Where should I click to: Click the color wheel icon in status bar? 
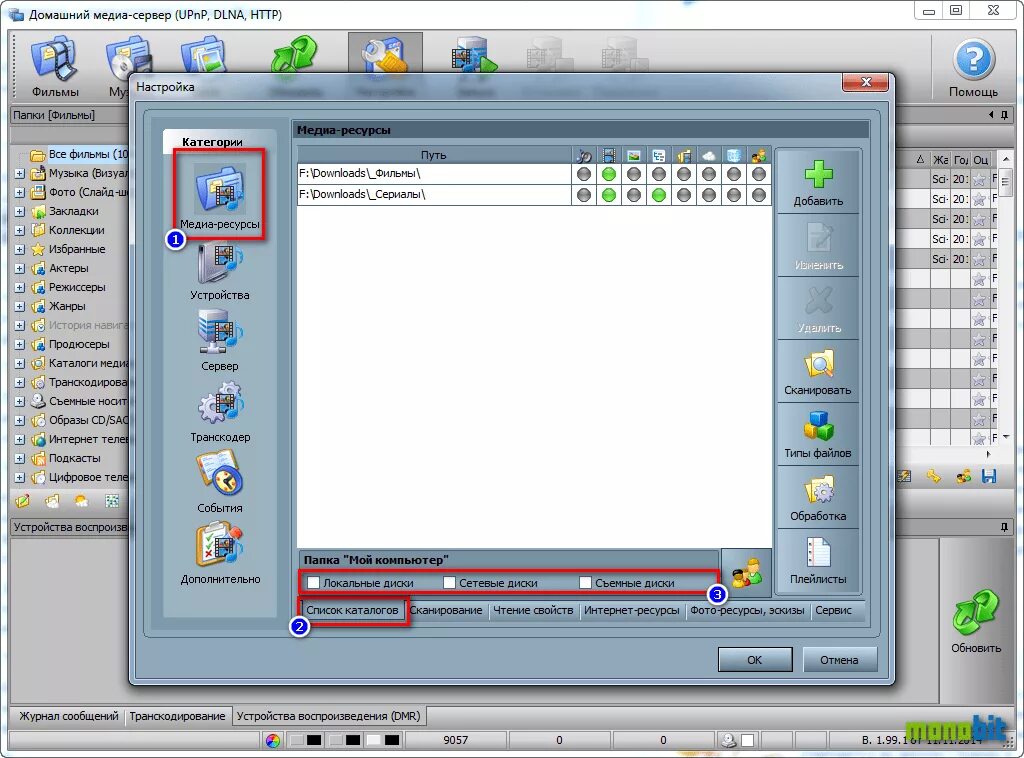(x=273, y=740)
